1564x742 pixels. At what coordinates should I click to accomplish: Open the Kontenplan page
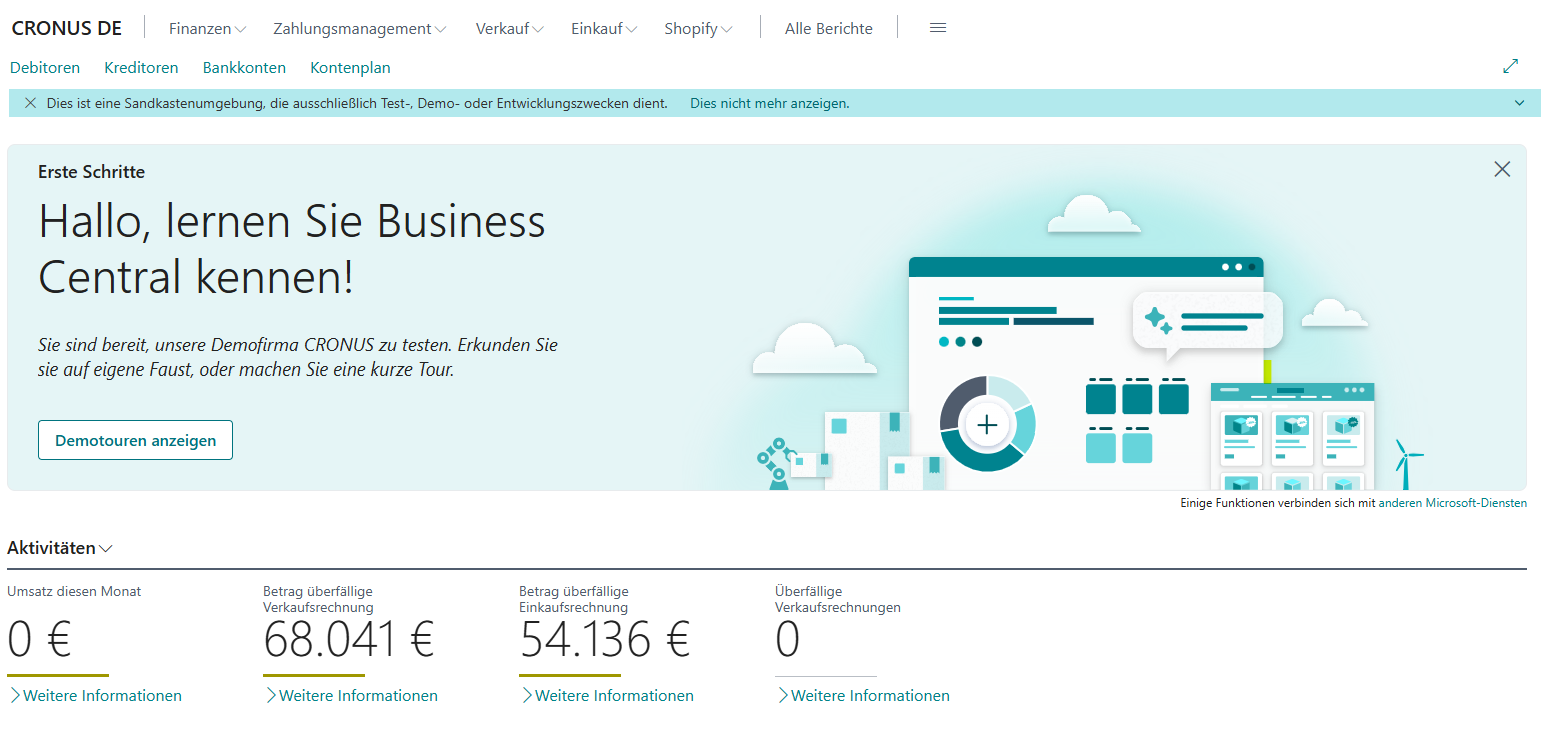click(x=350, y=68)
